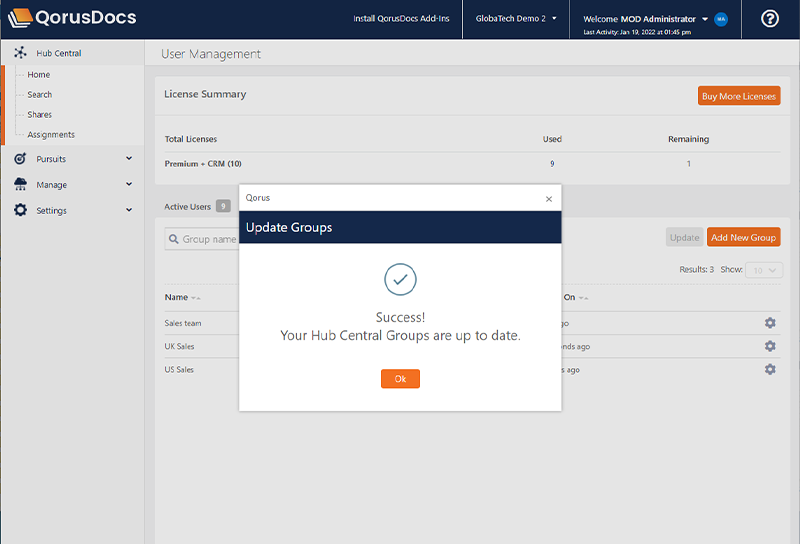Open the Welcome MOD Administrator dropdown arrow
The width and height of the screenshot is (800, 544).
pos(705,19)
